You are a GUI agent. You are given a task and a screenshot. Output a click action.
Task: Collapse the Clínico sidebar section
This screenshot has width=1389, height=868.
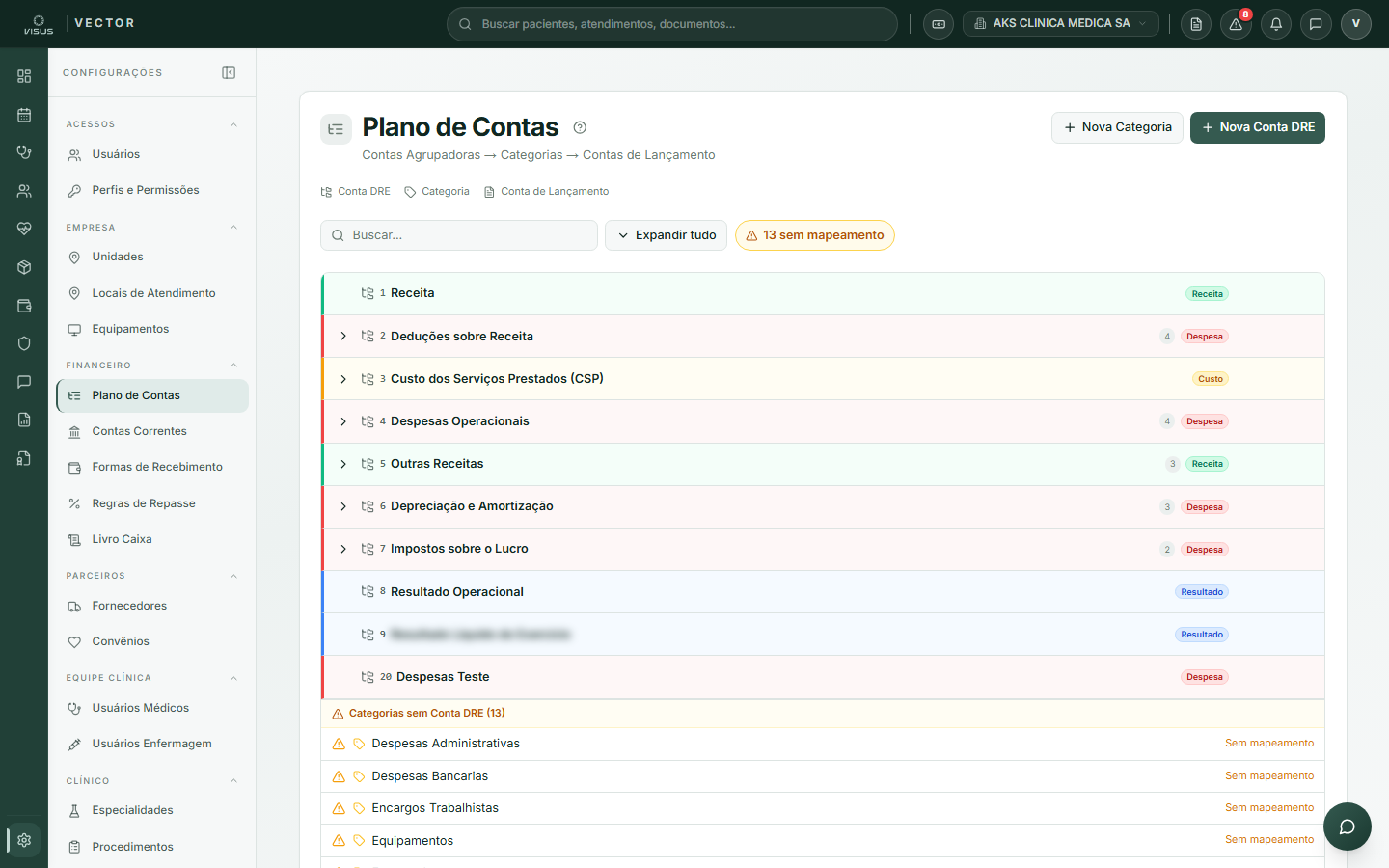click(x=233, y=781)
